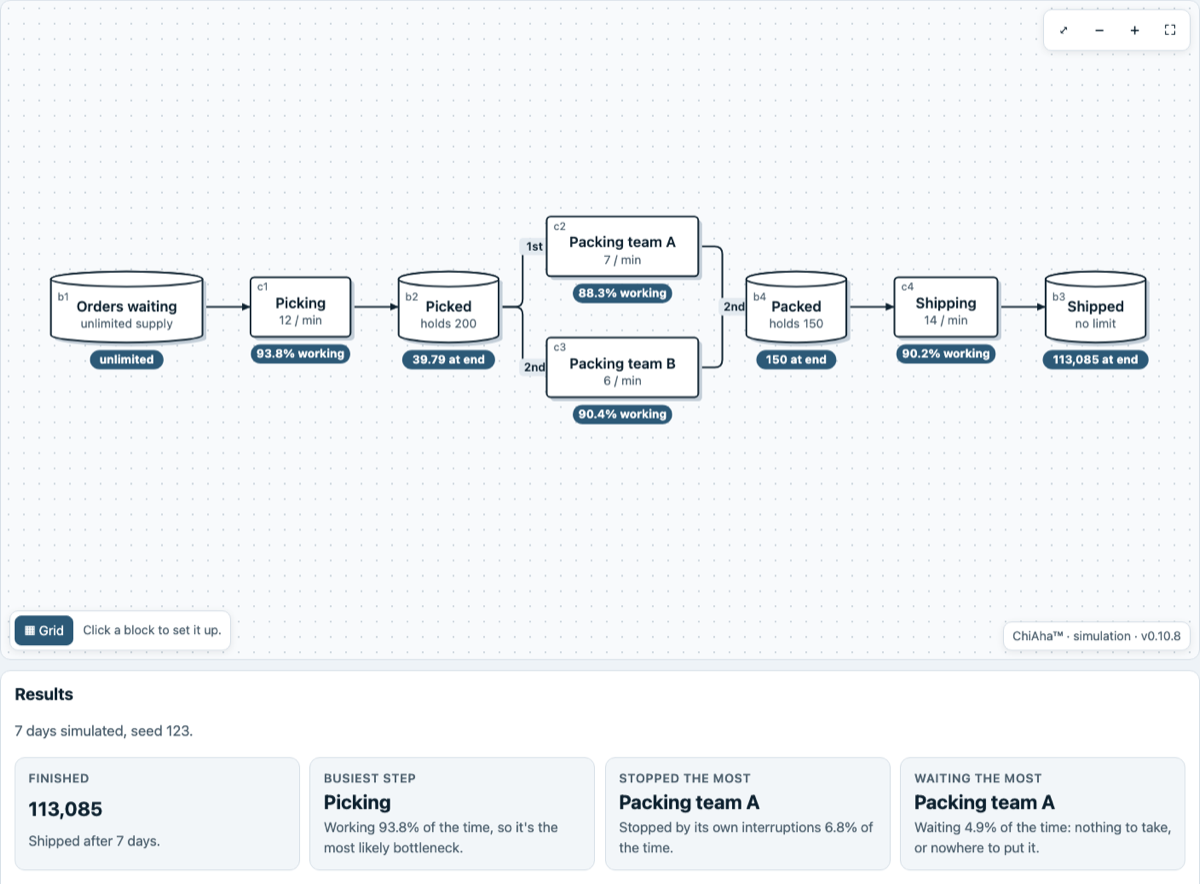Click the 39.79 at end badge
This screenshot has height=884, width=1200.
[x=448, y=359]
